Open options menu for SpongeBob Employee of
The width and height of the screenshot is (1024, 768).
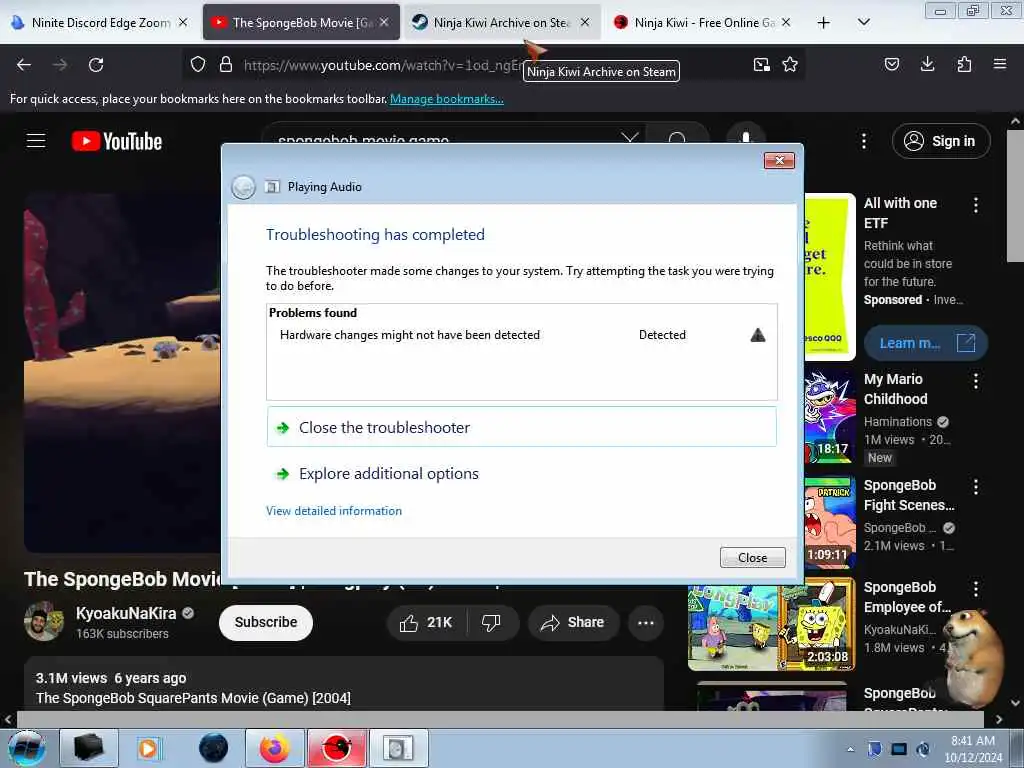point(976,589)
